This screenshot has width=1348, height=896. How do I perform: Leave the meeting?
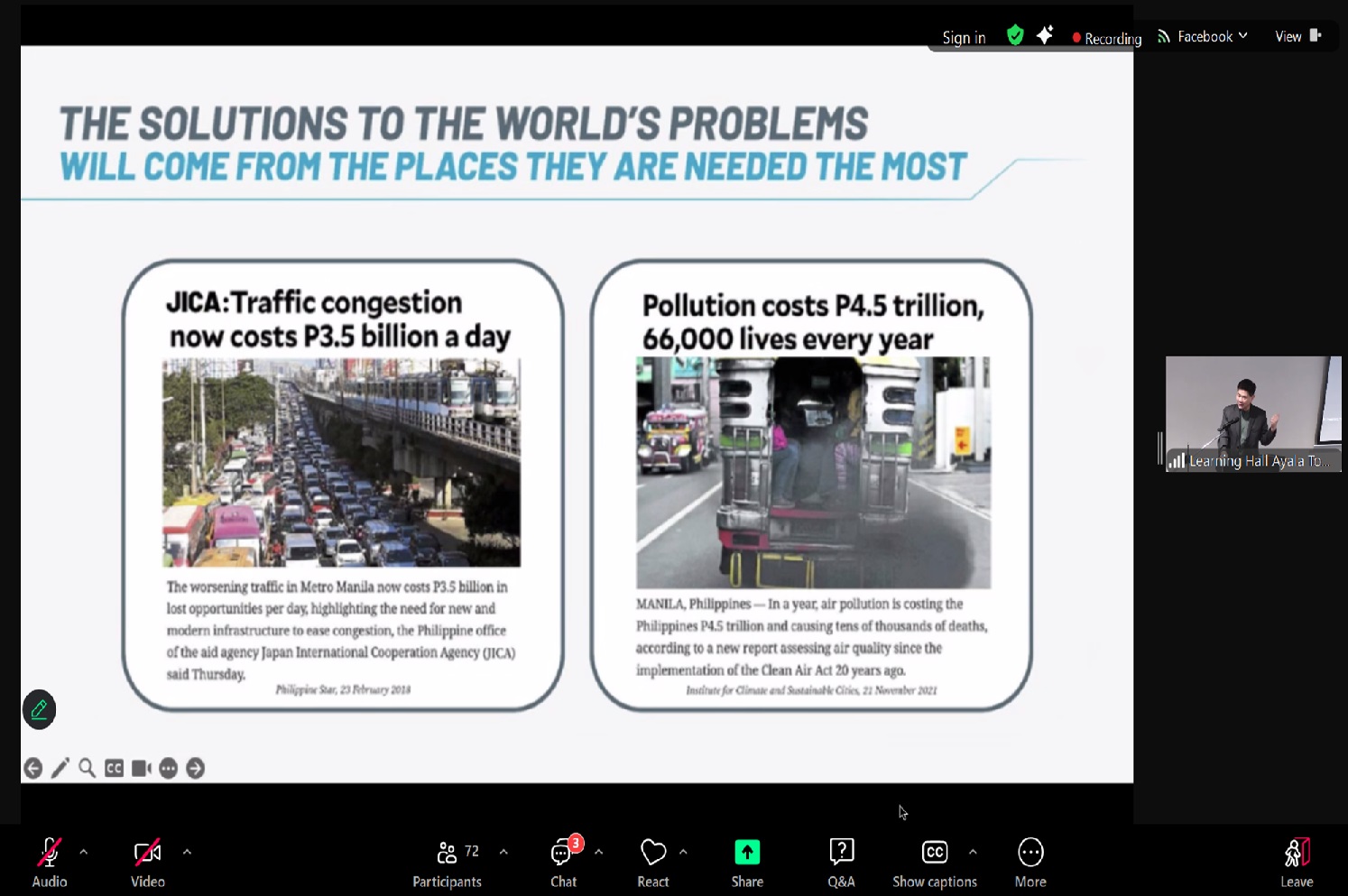click(x=1297, y=862)
